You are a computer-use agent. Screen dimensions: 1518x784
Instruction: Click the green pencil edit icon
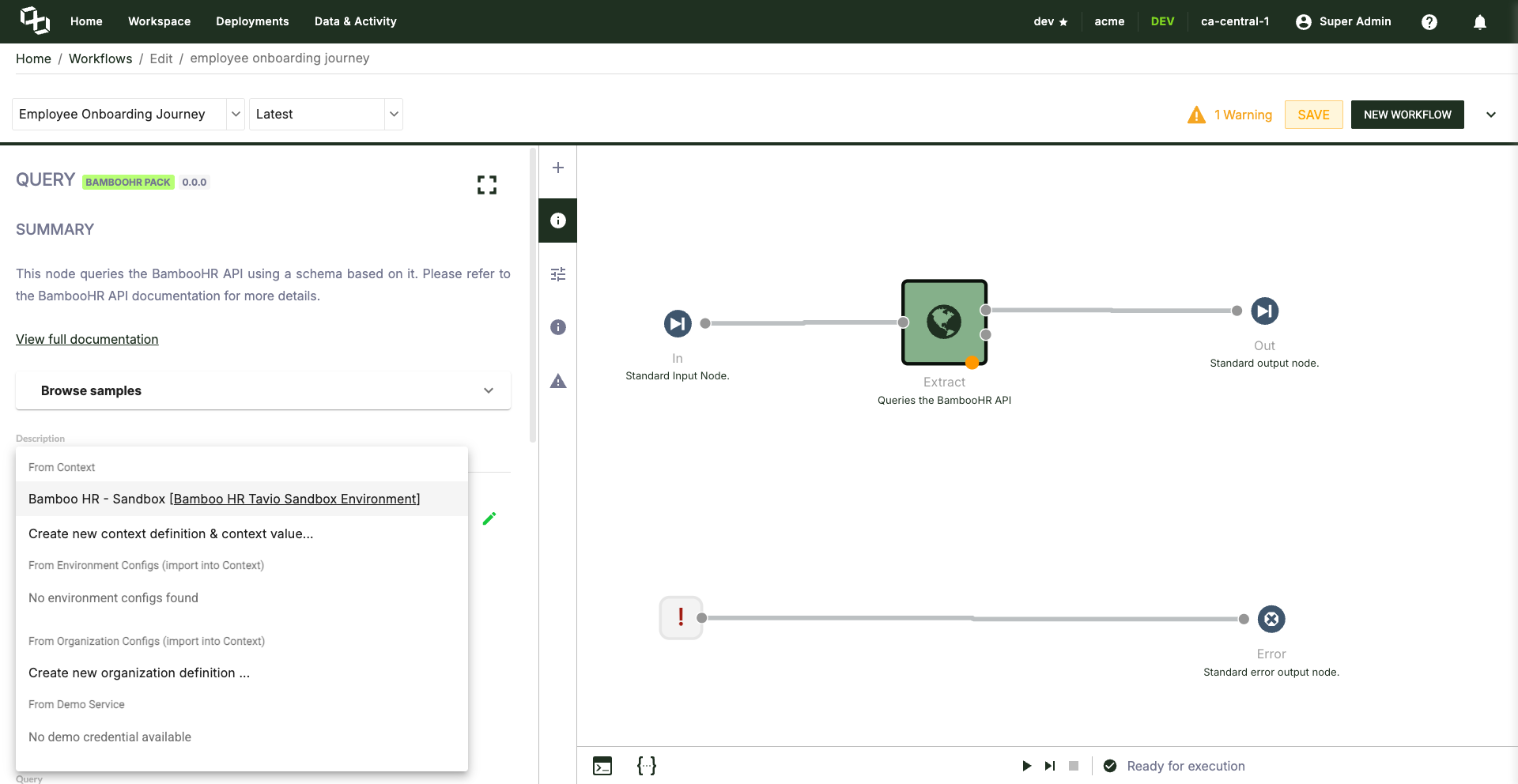(489, 518)
